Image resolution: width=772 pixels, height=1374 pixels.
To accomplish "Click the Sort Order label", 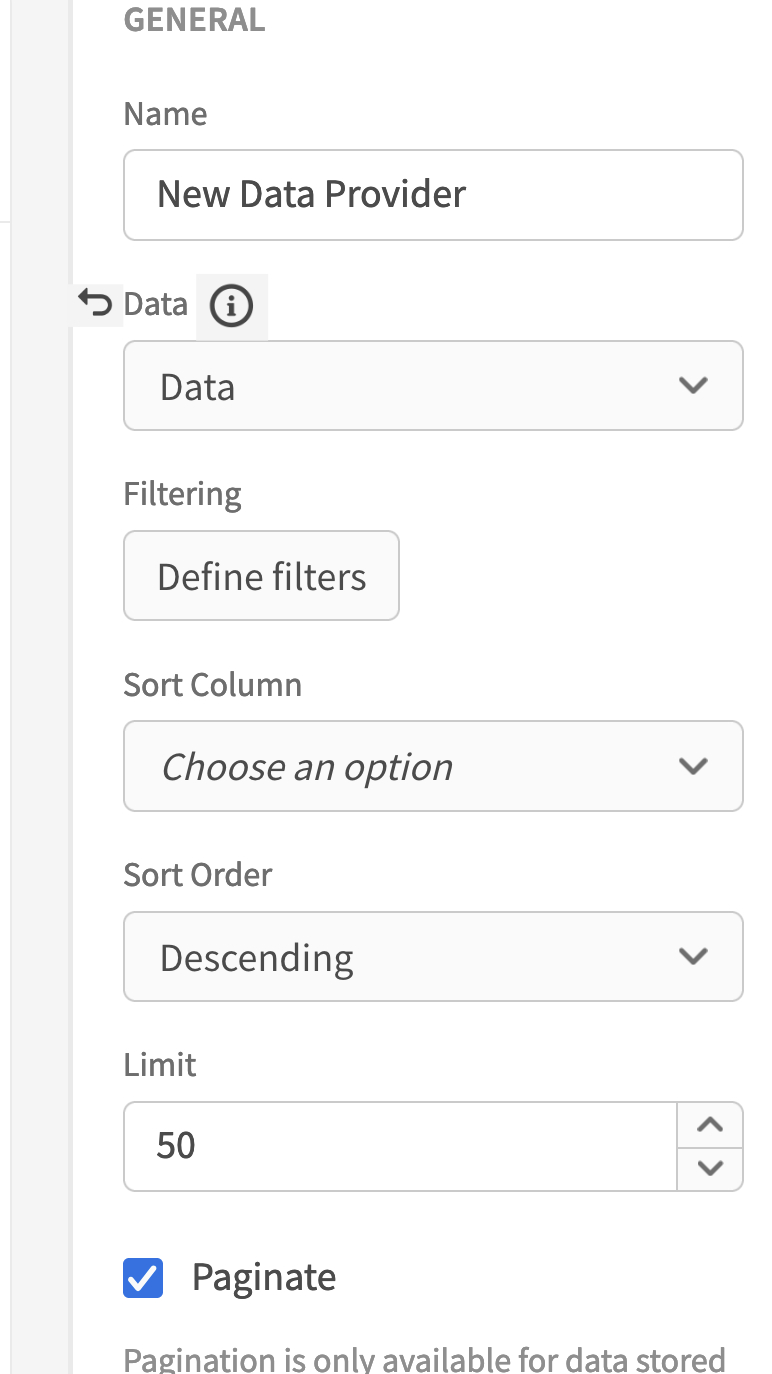I will tap(198, 875).
